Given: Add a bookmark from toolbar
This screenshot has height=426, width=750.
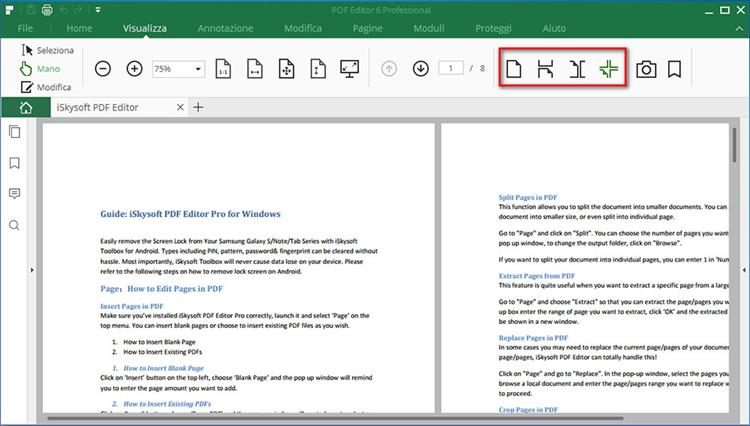Looking at the screenshot, I should tap(674, 69).
